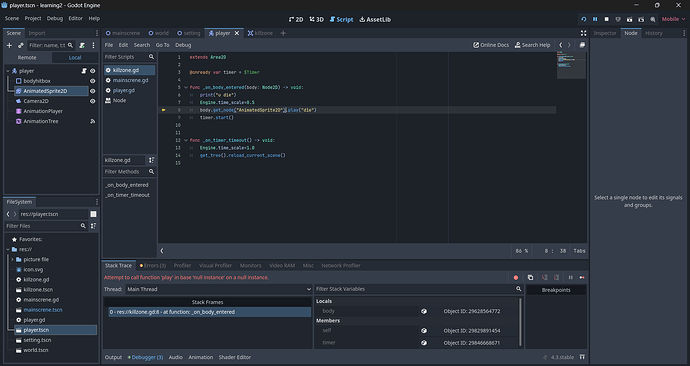Switch to the killzone scene tab
The image size is (690, 366).
tap(261, 33)
